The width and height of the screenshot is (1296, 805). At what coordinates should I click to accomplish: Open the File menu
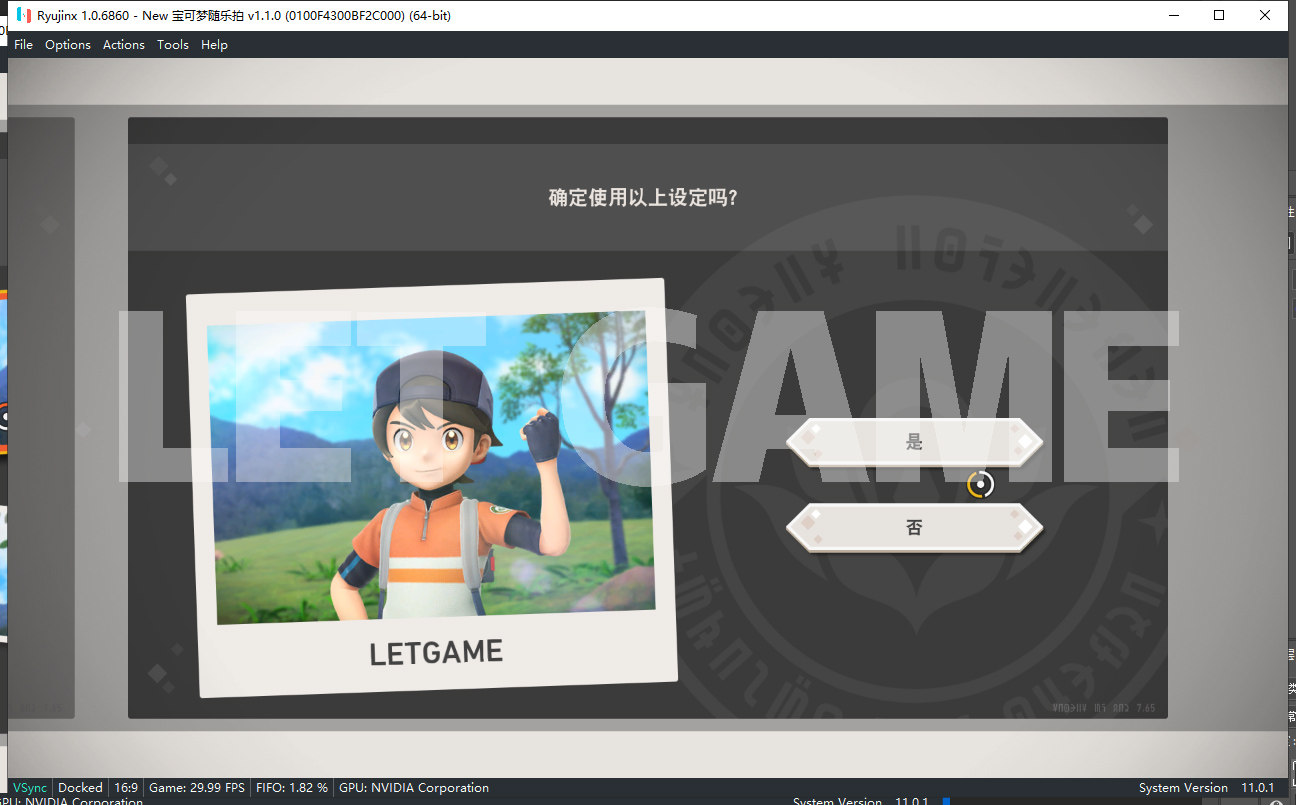tap(24, 45)
